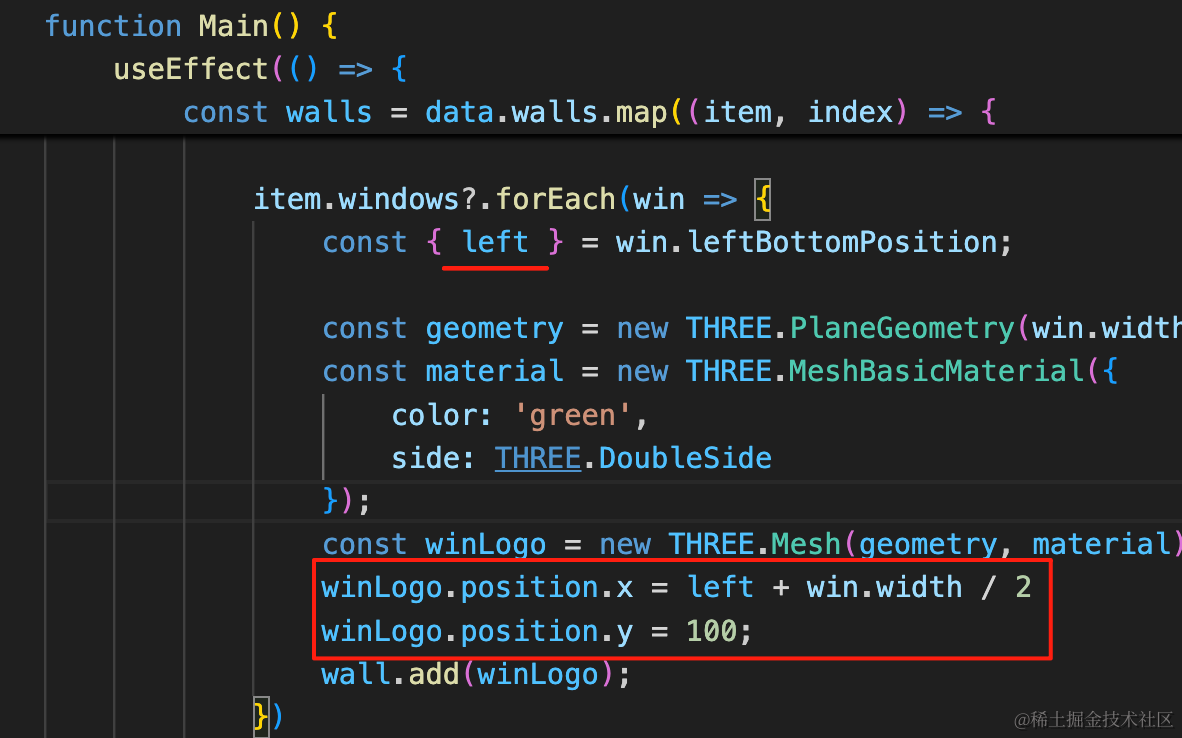Click 'MeshBasicMaterial' class name

pyautogui.click(x=936, y=372)
